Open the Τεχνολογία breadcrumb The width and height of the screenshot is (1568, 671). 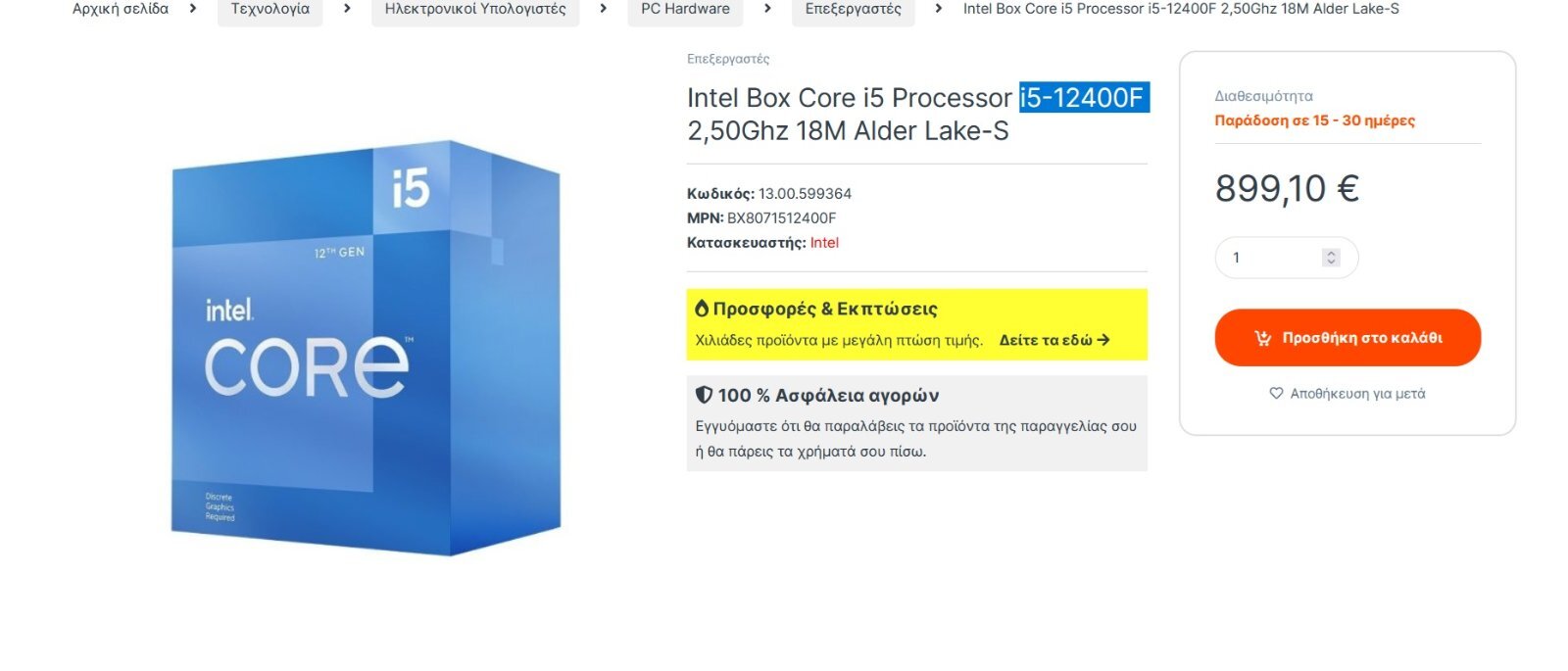pos(270,9)
